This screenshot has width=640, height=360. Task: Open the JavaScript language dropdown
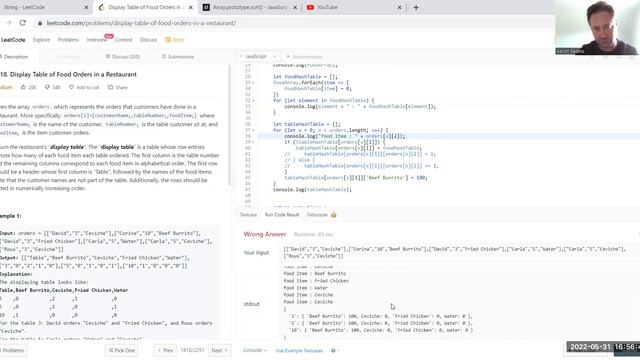258,56
